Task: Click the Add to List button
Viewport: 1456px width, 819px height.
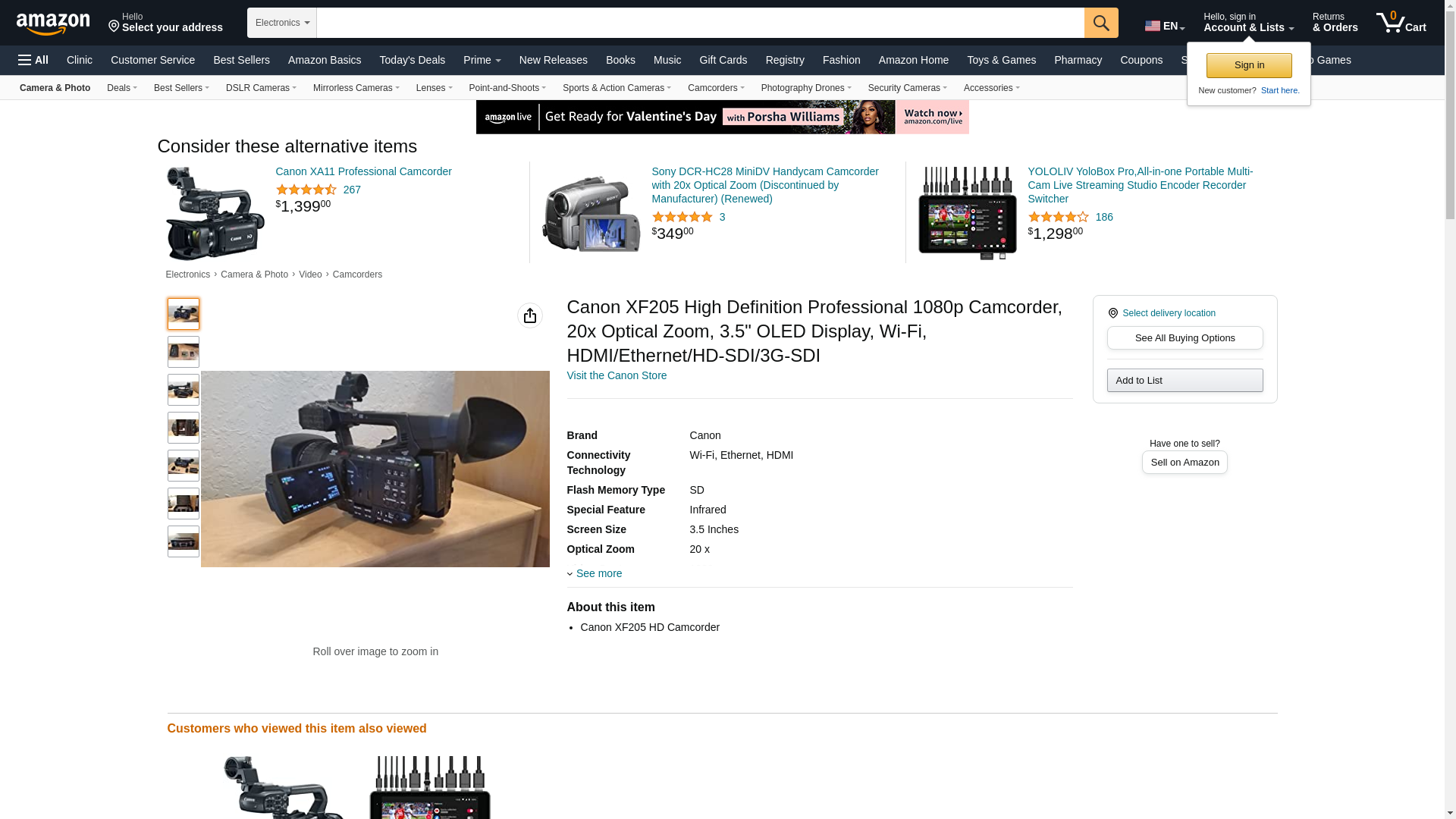Action: pos(1185,381)
